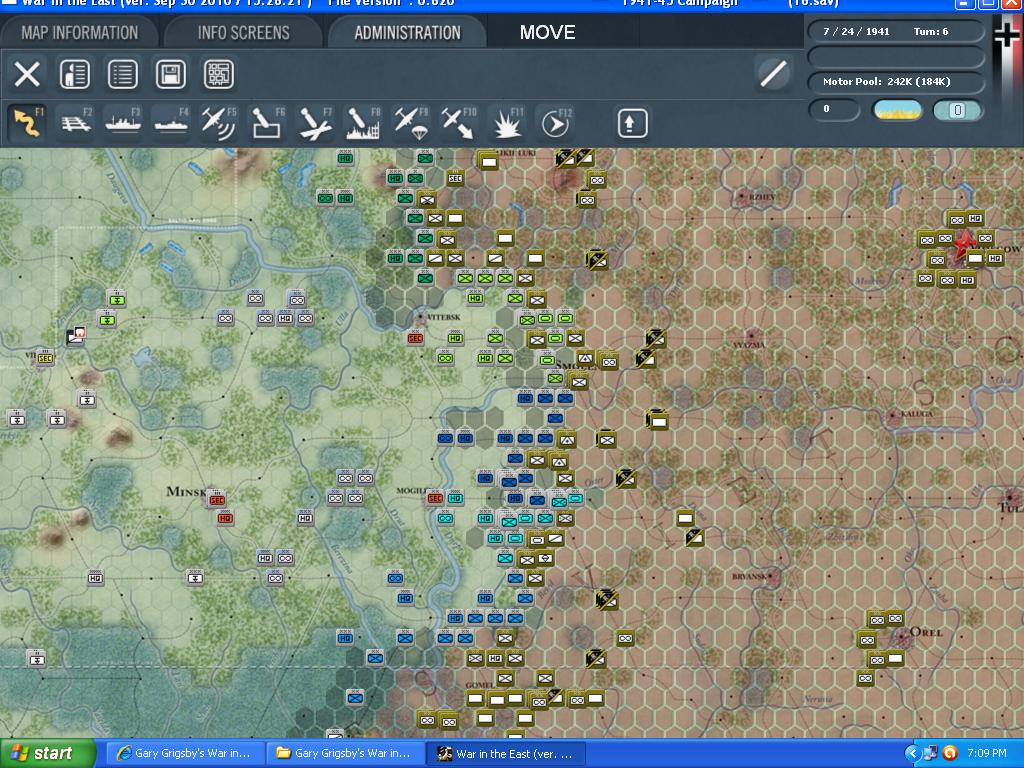Select the red SEC unit at Minsk
Image resolution: width=1024 pixels, height=768 pixels.
click(x=217, y=500)
